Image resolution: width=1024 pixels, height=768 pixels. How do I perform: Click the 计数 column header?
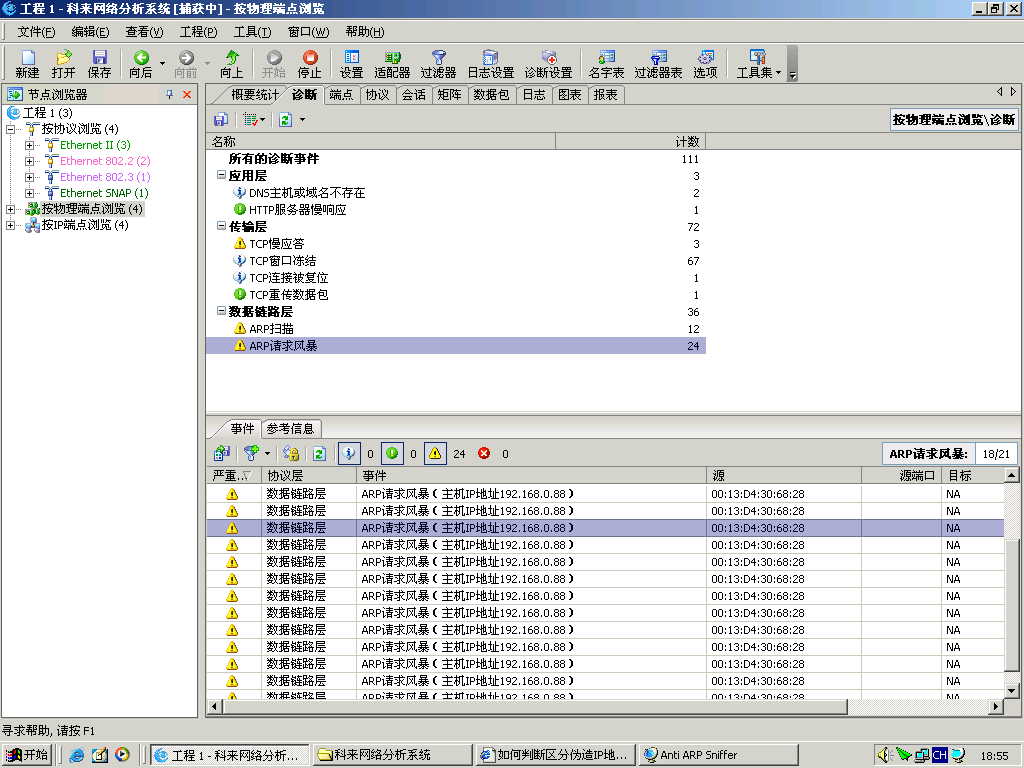(x=687, y=142)
